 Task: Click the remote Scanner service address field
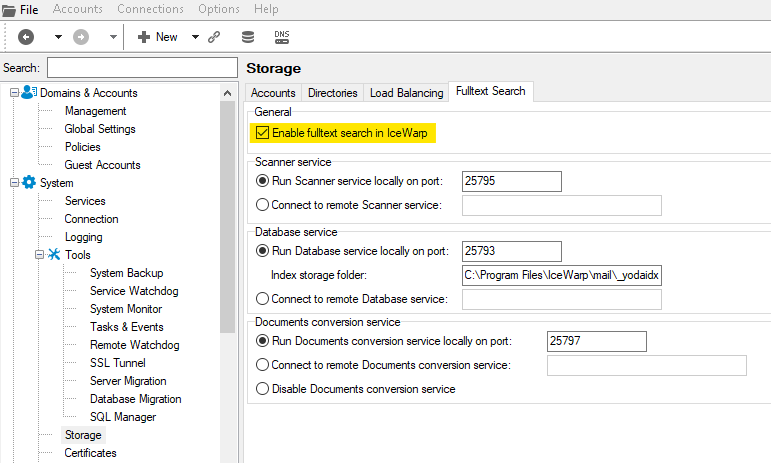pos(562,205)
